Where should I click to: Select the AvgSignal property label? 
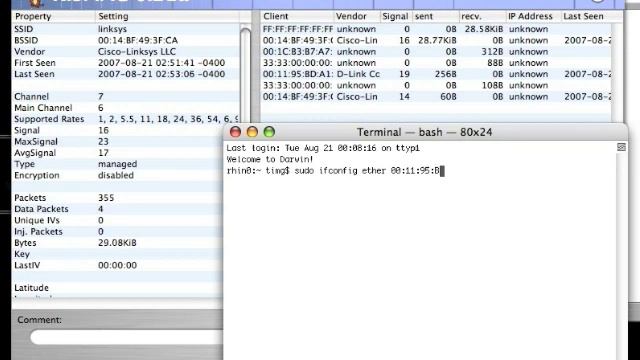(x=35, y=153)
